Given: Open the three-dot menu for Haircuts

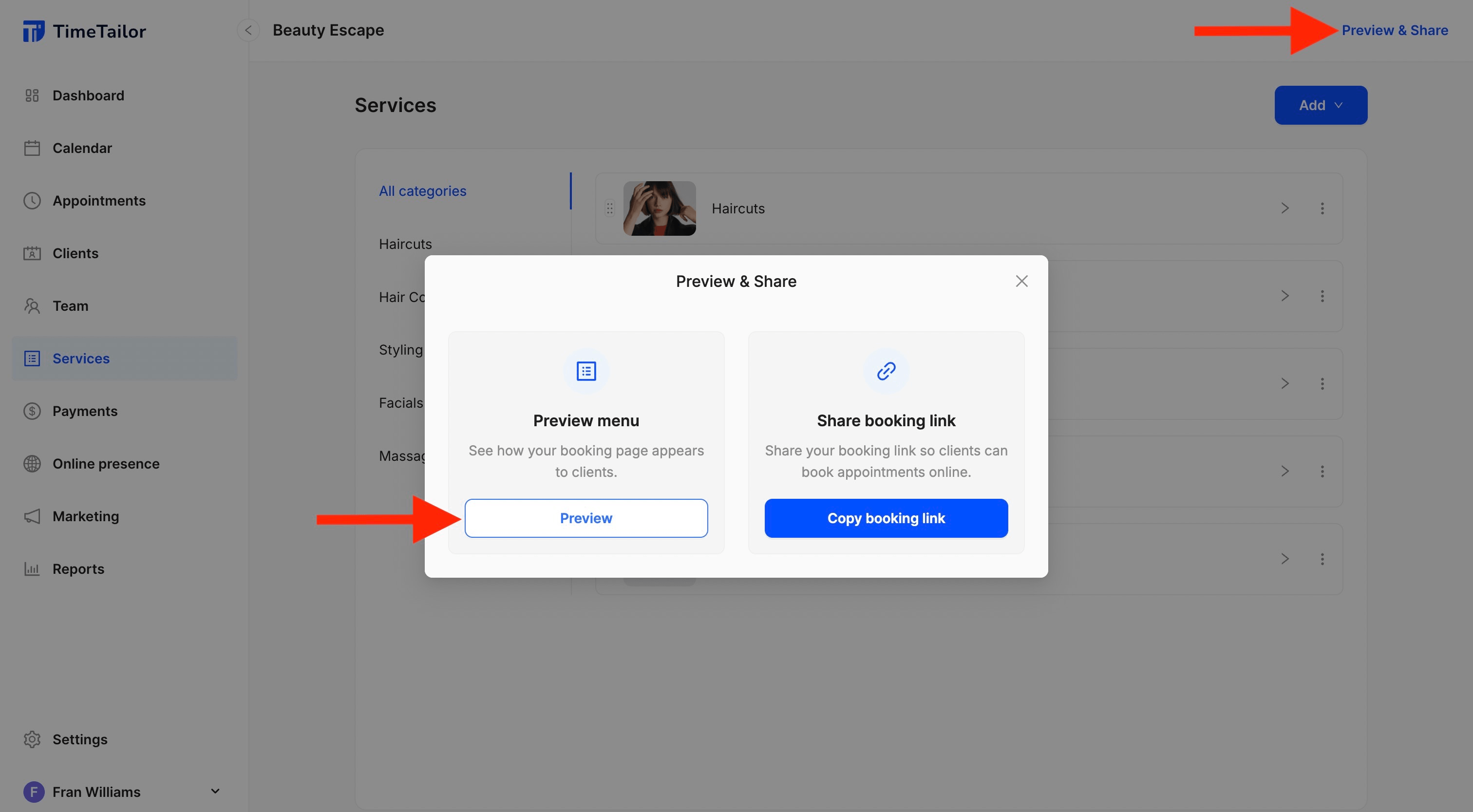Looking at the screenshot, I should pos(1322,208).
